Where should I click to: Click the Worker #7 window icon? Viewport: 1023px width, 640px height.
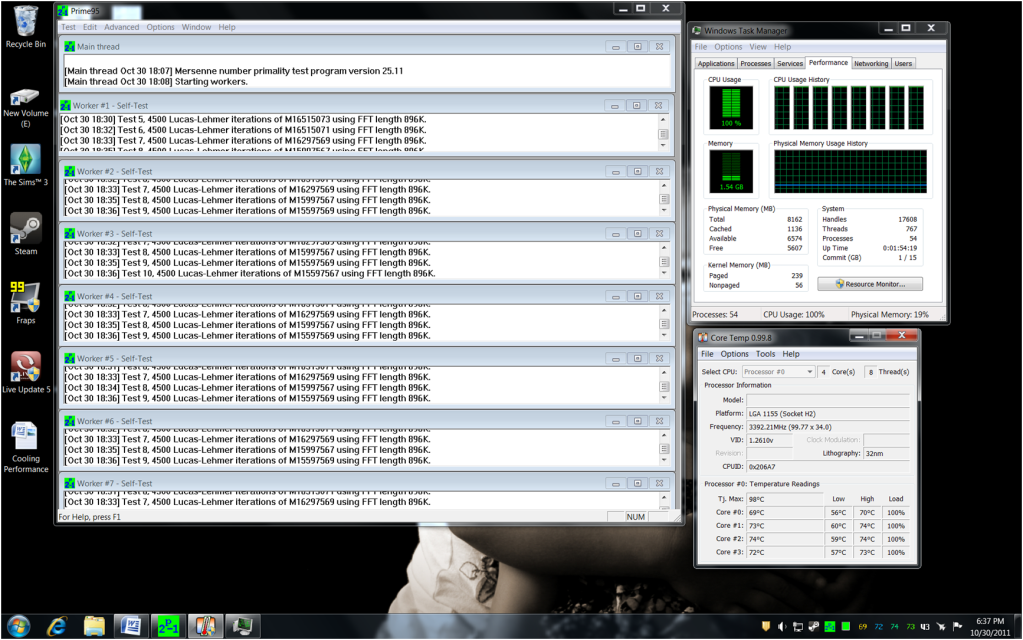(69, 483)
